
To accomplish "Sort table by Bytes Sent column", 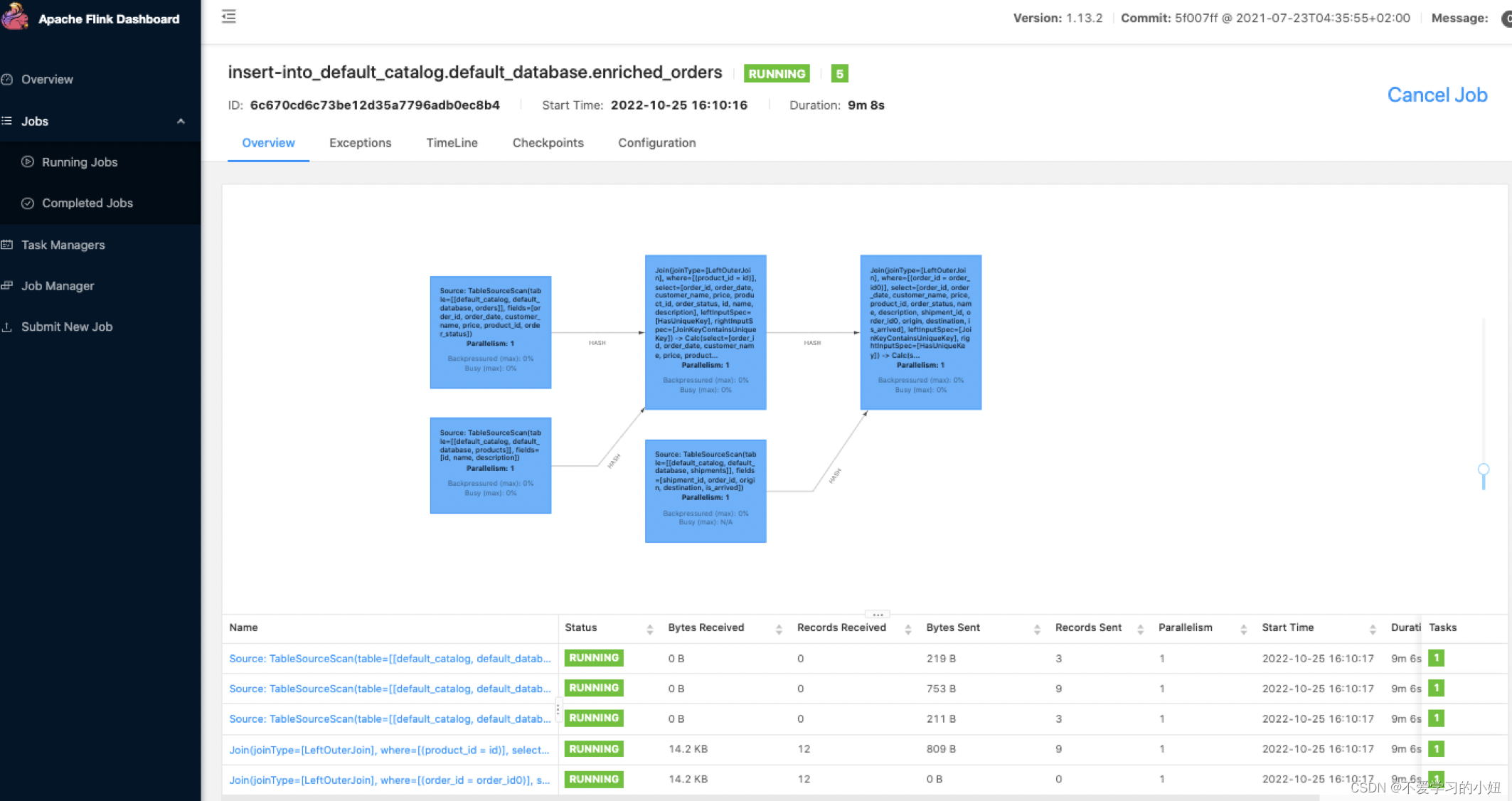I will 1037,629.
